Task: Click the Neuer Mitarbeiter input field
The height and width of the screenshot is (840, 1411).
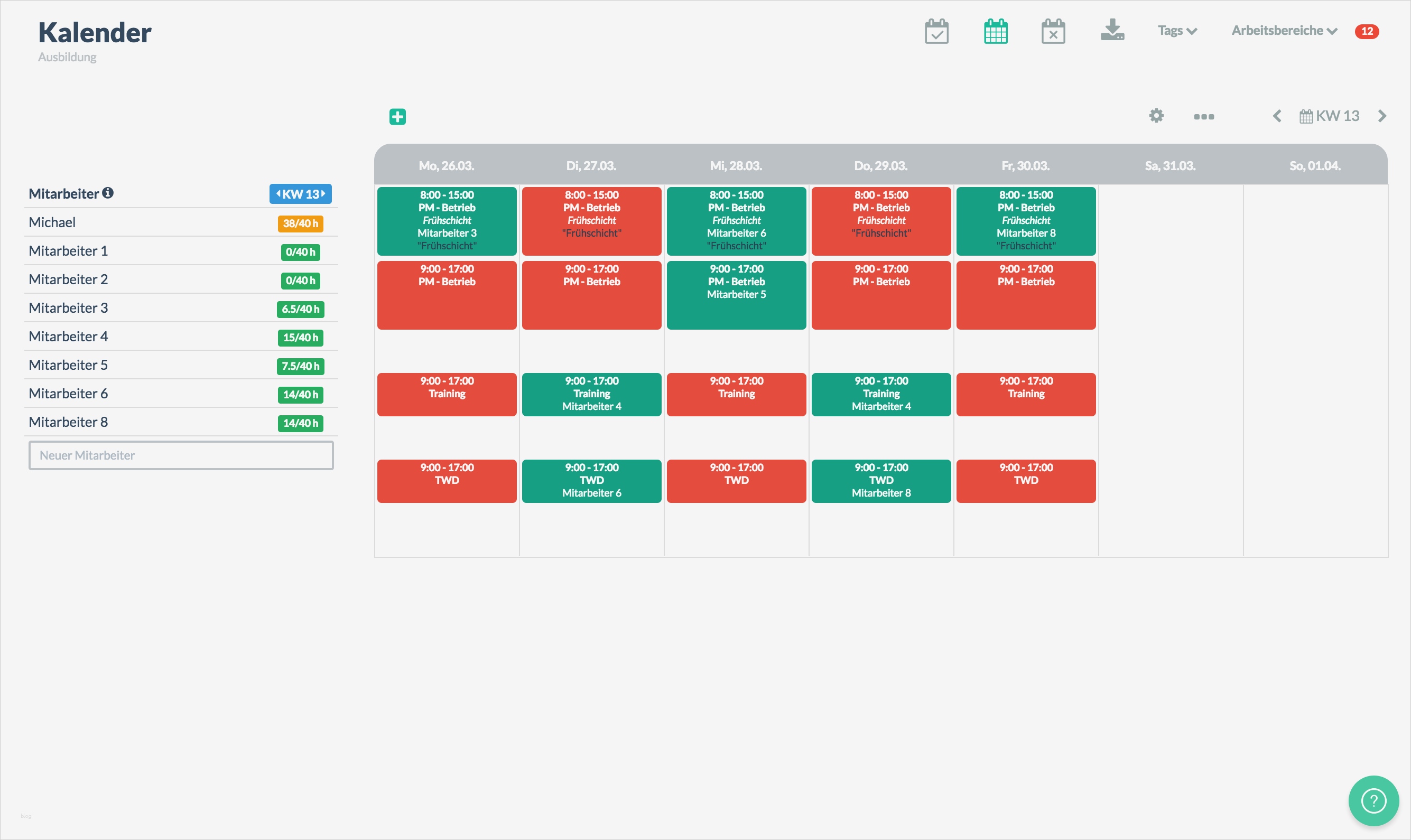Action: click(181, 455)
